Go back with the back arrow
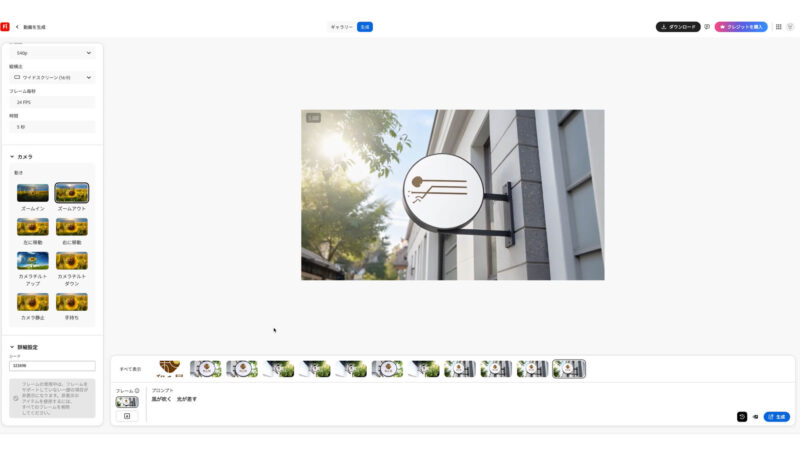Viewport: 800px width, 457px height. coord(17,27)
